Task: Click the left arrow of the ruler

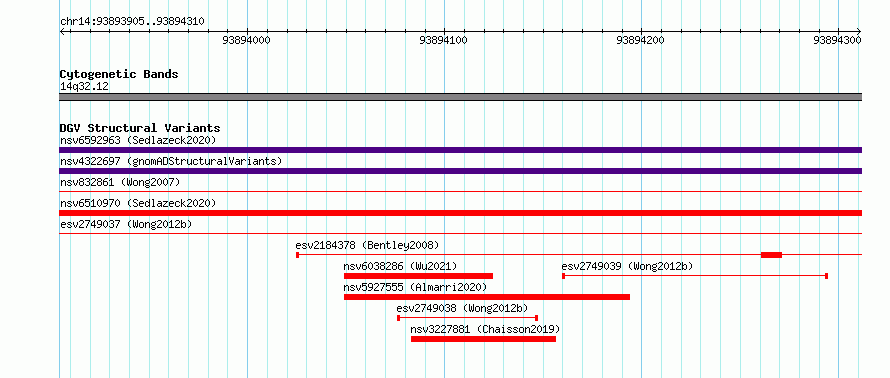Action: [62, 31]
